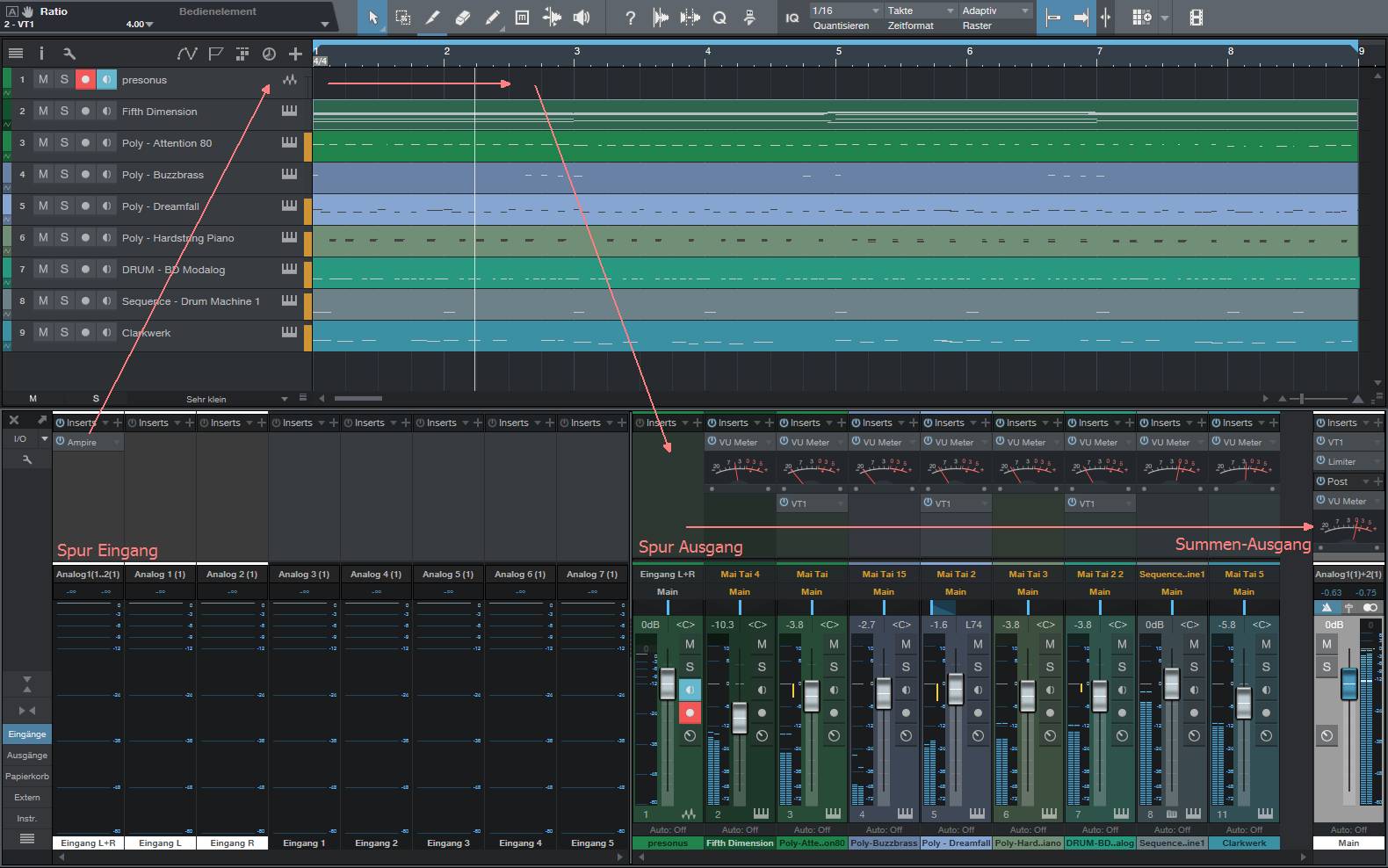Screen dimensions: 1388x868
Task: Add insert to Main channel with plus
Action: pyautogui.click(x=1378, y=423)
